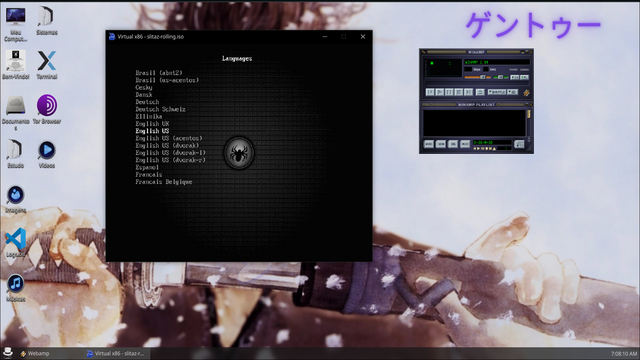Screen dimensions: 640x360
Task: Click the Winamp visualizer display
Action: pos(443,68)
